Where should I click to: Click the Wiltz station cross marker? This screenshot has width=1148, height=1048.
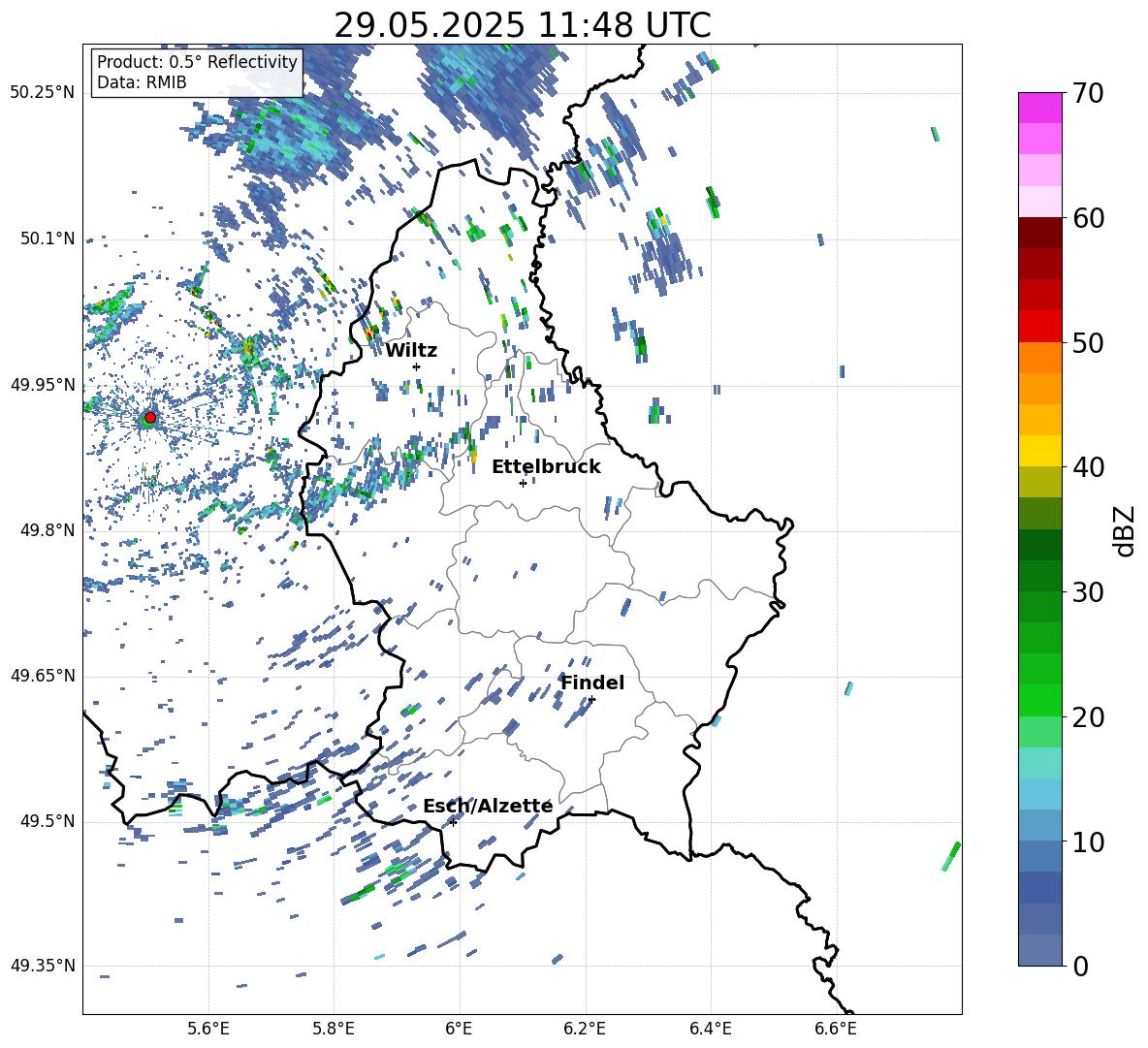[x=417, y=366]
